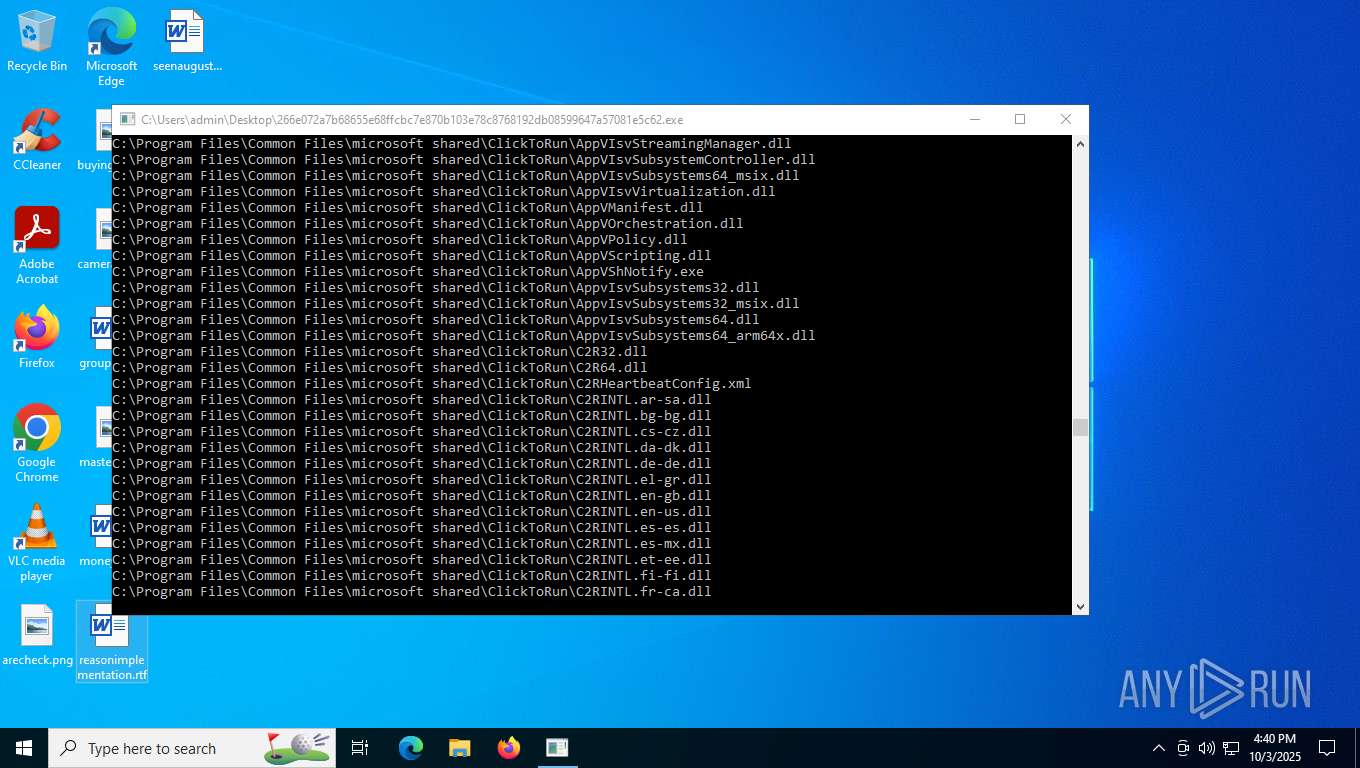Image resolution: width=1360 pixels, height=768 pixels.
Task: Click the AppVIsvStreamingManager.dll line
Action: [x=452, y=144]
